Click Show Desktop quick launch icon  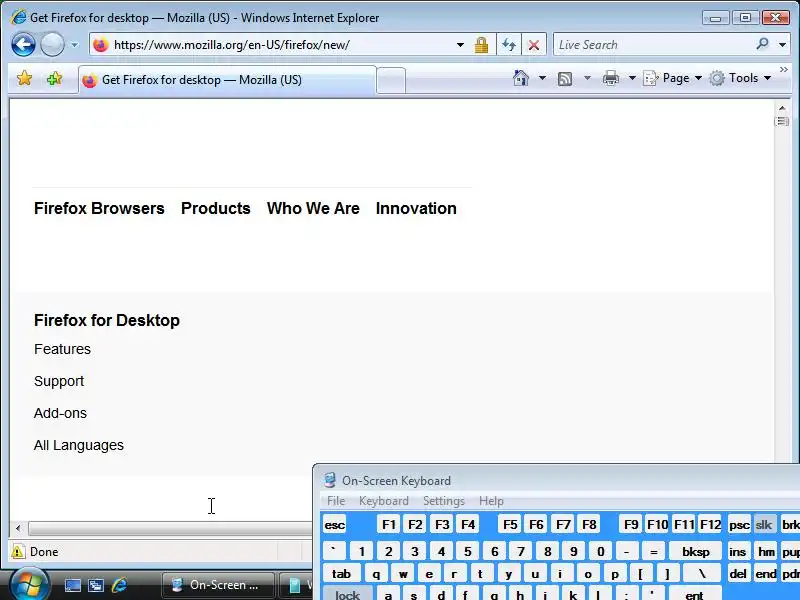[72, 585]
